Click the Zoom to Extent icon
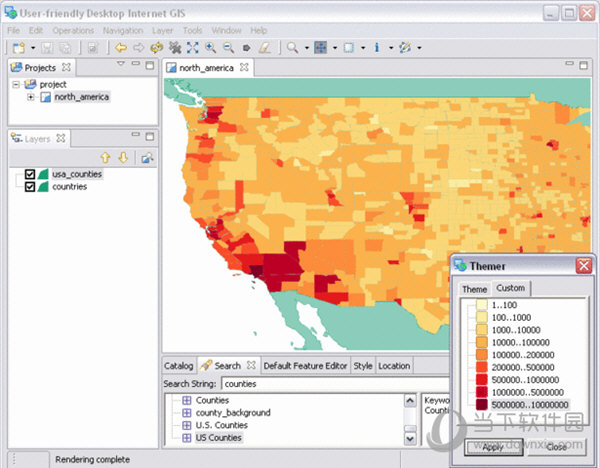 193,47
